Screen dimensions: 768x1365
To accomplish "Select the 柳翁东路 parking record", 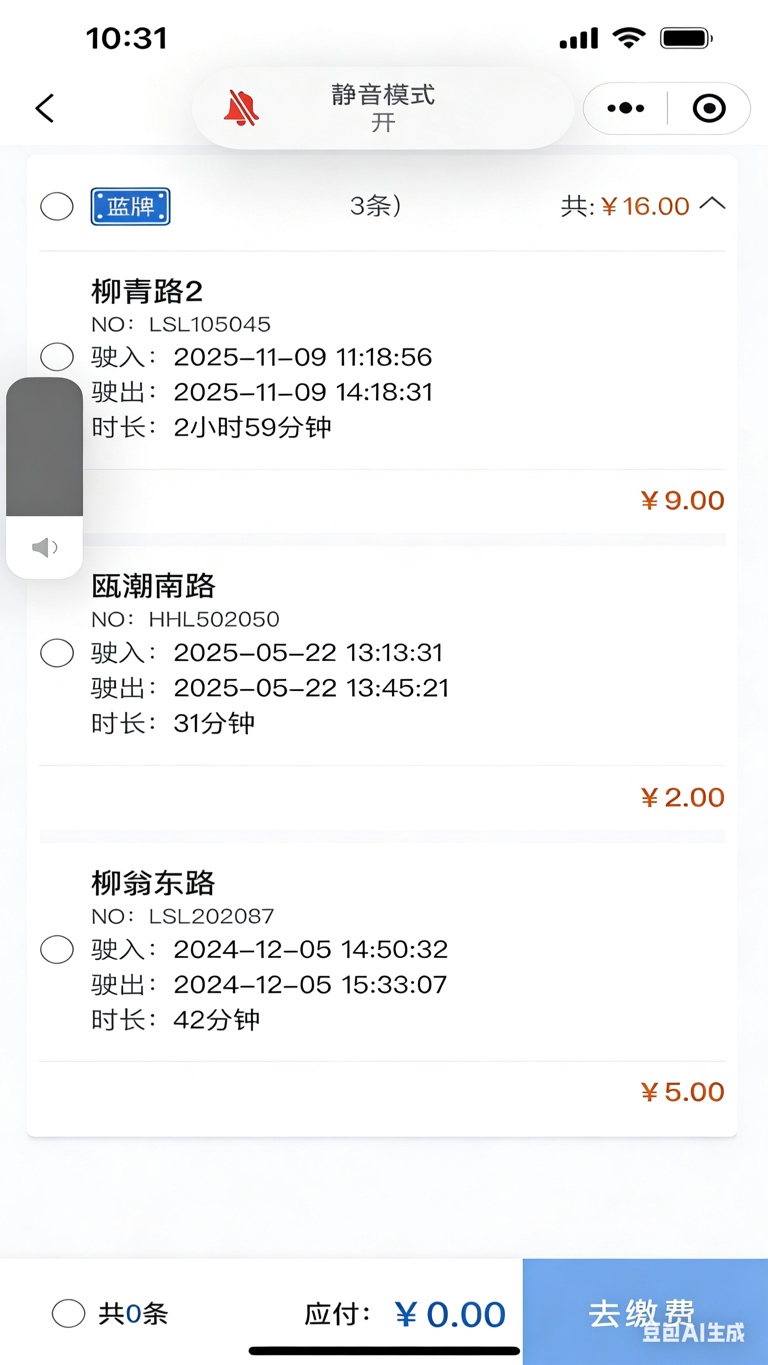I will pyautogui.click(x=57, y=949).
